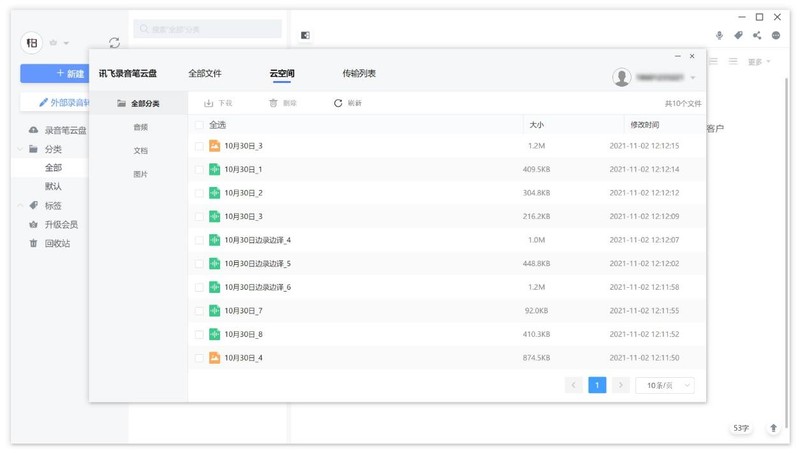800x455 pixels.
Task: Select the 音频 category filter
Action: point(140,127)
